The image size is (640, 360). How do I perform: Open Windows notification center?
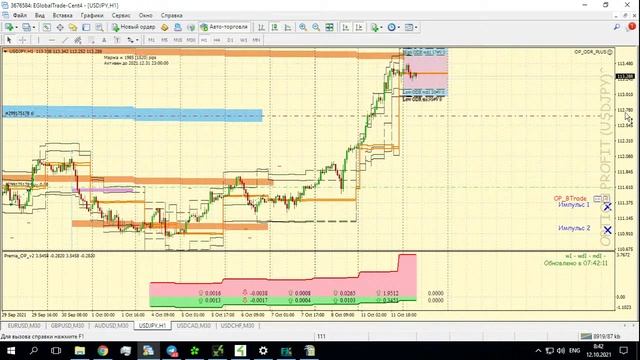pos(624,351)
